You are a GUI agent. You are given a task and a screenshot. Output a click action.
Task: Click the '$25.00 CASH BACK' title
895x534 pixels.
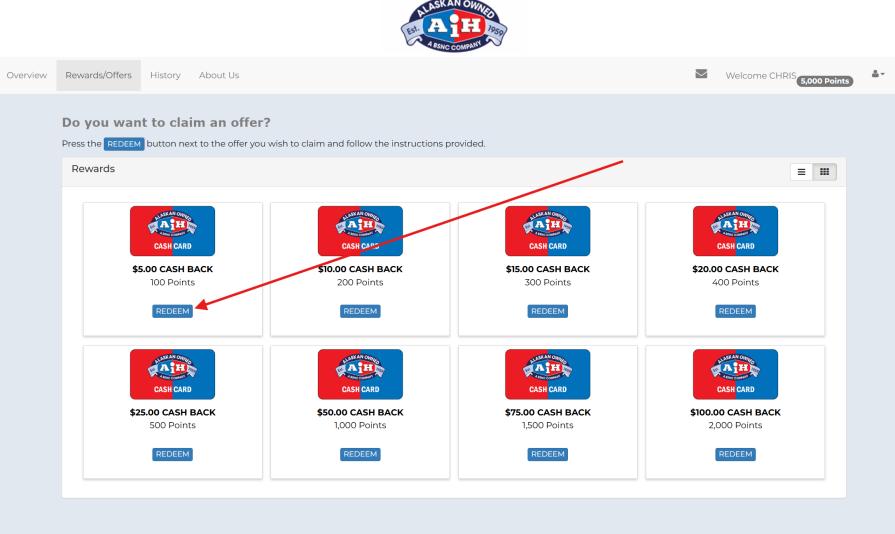coord(172,412)
